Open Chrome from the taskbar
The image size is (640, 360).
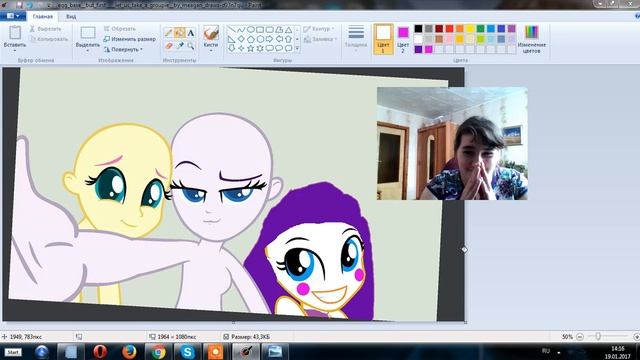pos(158,351)
